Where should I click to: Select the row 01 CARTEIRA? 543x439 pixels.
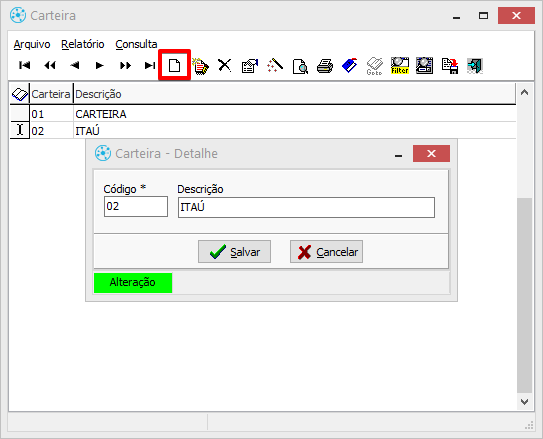click(263, 114)
